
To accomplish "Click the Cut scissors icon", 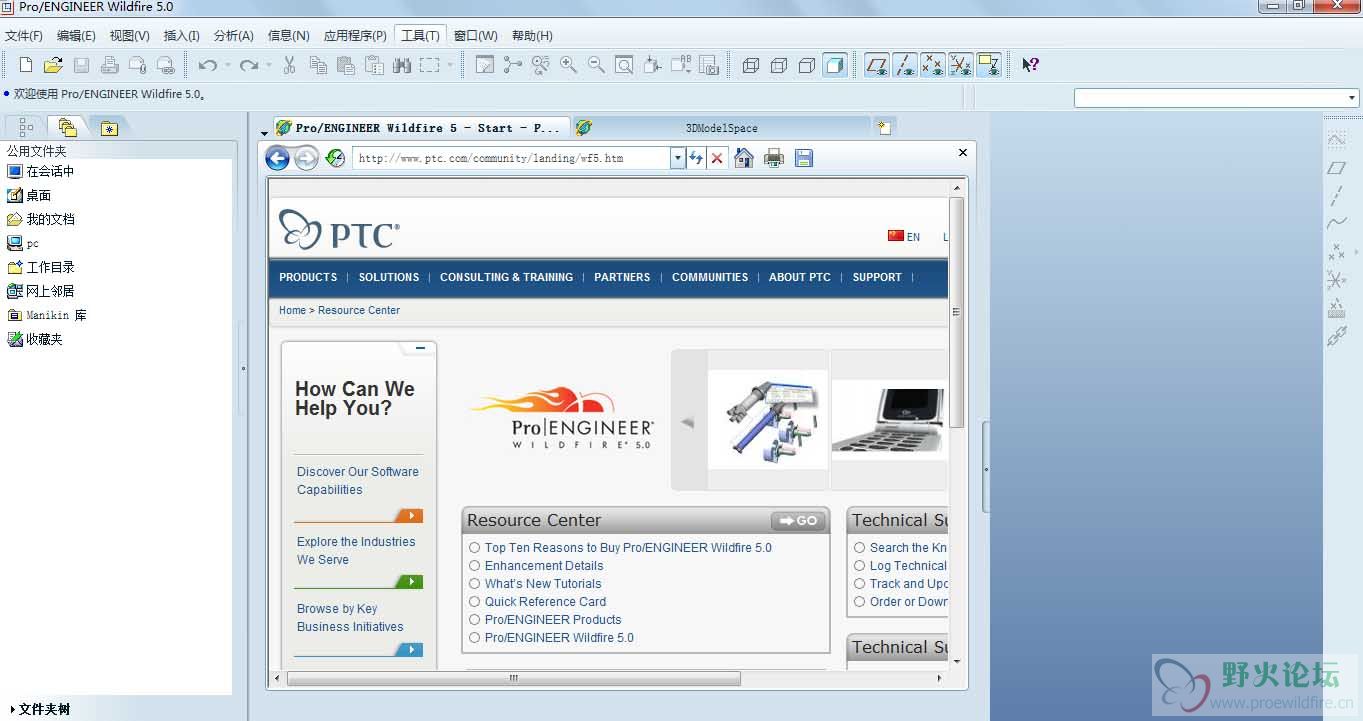I will tap(289, 65).
